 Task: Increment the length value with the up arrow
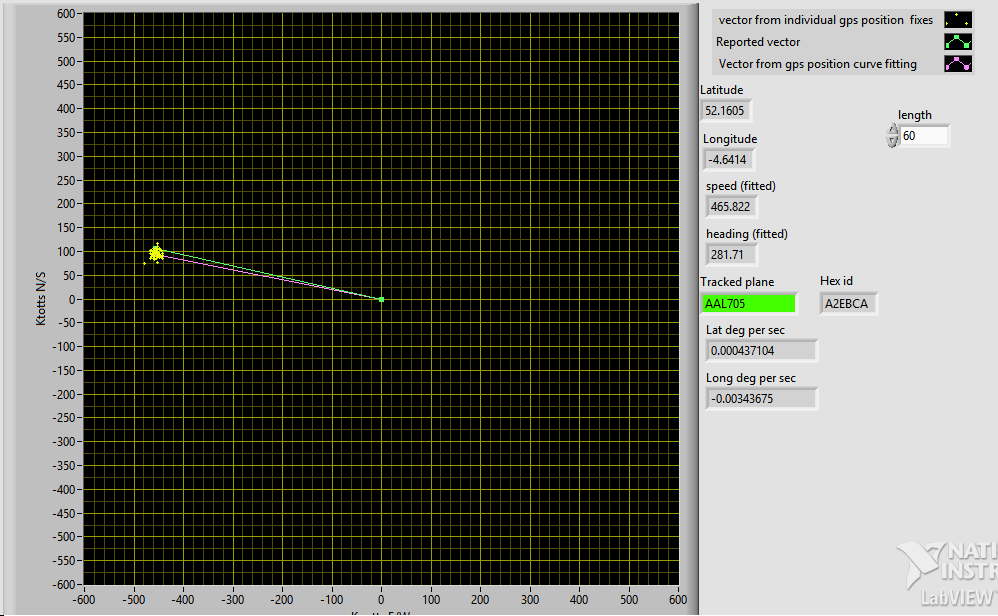coord(892,130)
